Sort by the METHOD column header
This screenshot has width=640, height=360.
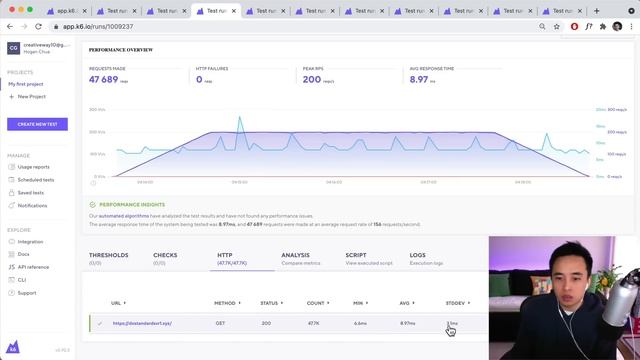point(227,303)
